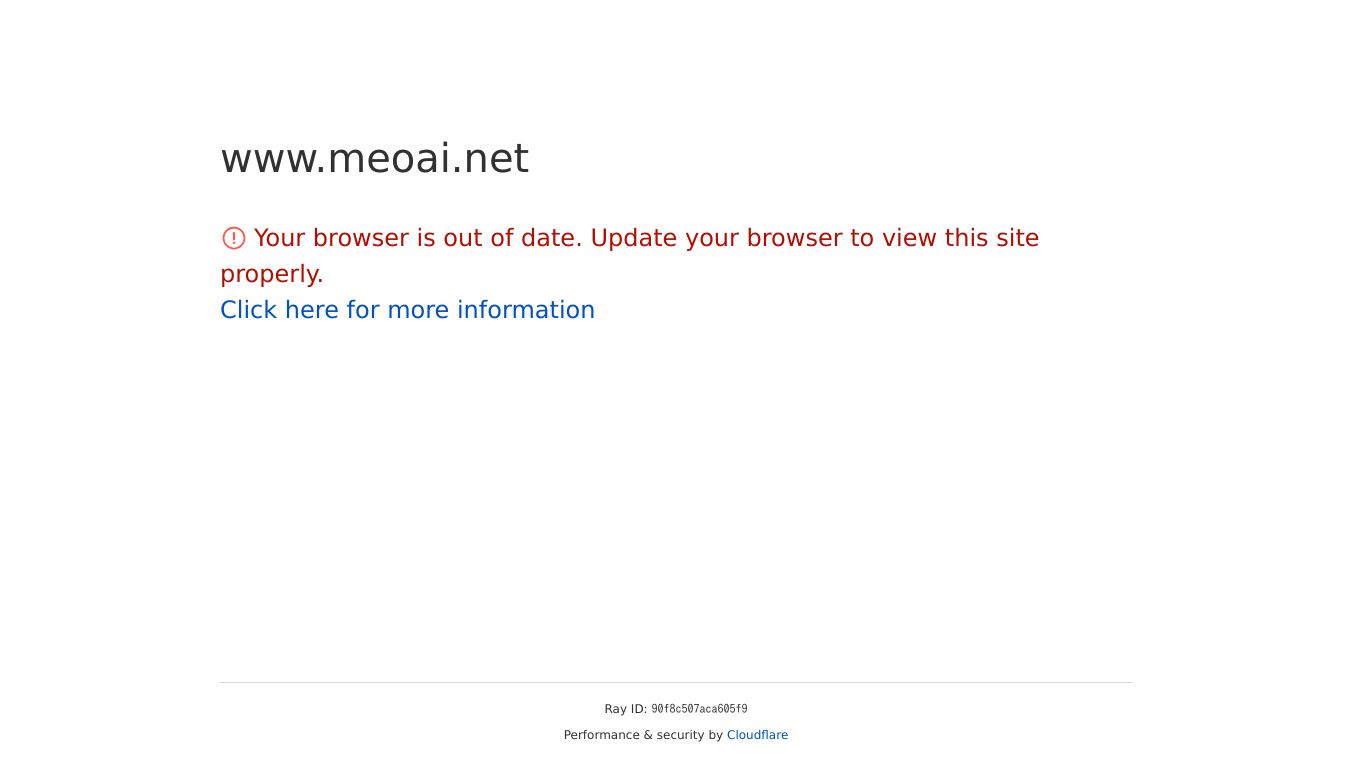Click the horizontal divider above the footer
The width and height of the screenshot is (1352, 760).
point(676,682)
